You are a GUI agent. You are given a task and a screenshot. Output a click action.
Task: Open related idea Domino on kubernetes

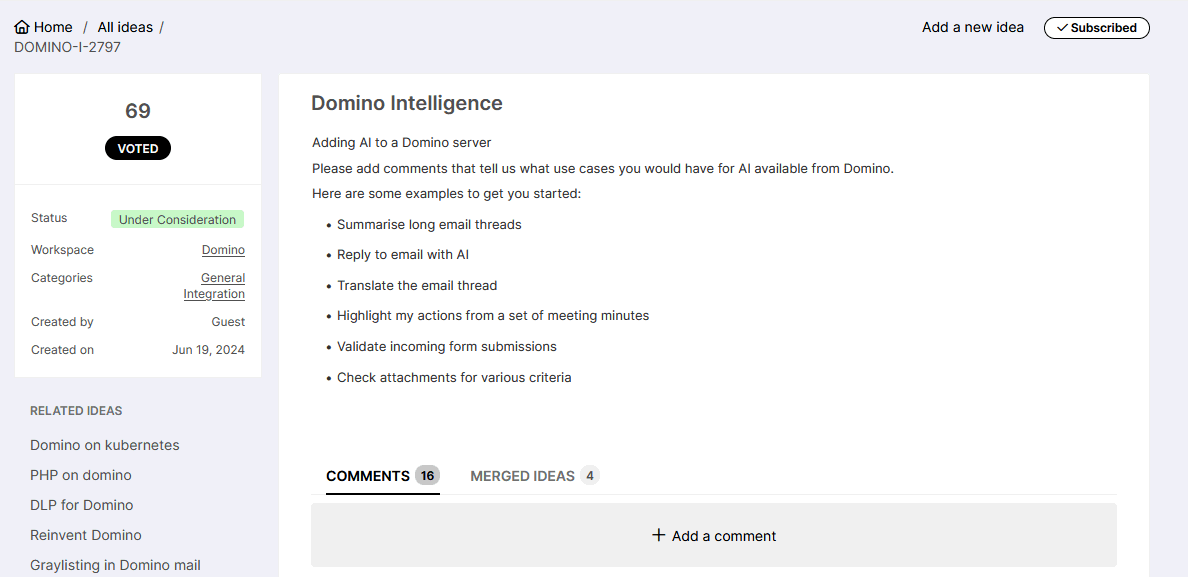[x=105, y=445]
